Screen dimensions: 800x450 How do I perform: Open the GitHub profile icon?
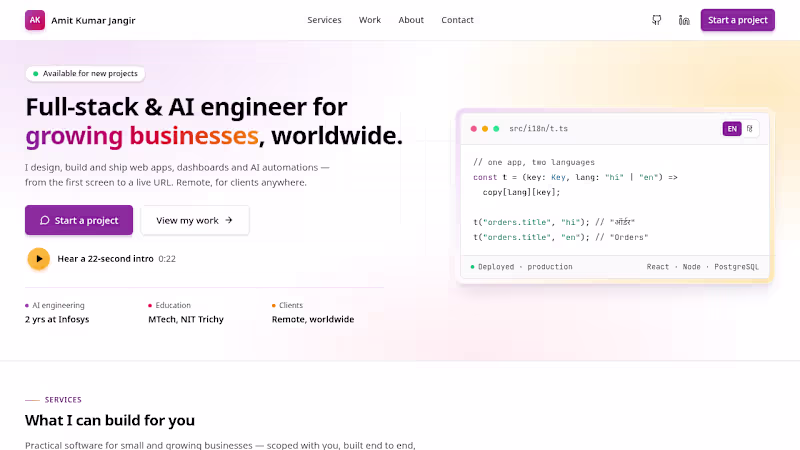[657, 20]
